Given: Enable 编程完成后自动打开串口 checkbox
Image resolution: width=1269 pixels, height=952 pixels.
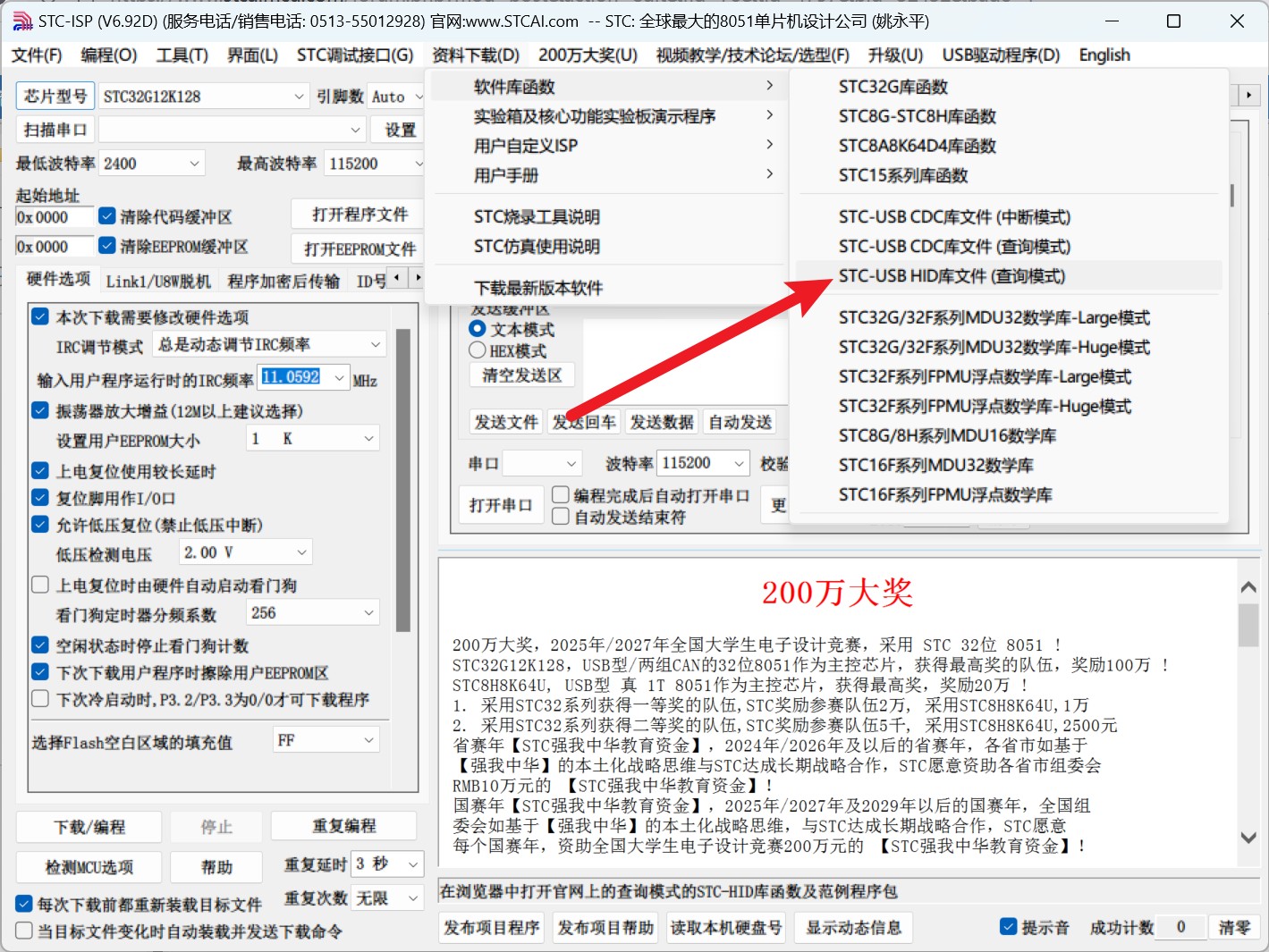Looking at the screenshot, I should 561,494.
